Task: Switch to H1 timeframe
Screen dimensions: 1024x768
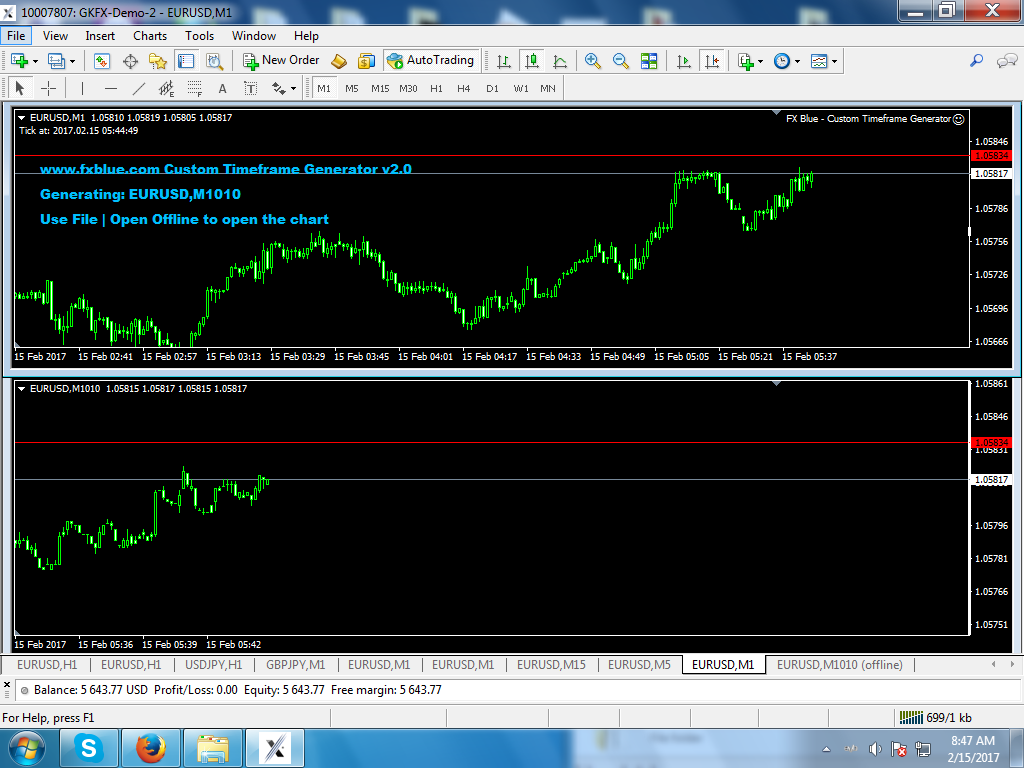Action: coord(436,88)
